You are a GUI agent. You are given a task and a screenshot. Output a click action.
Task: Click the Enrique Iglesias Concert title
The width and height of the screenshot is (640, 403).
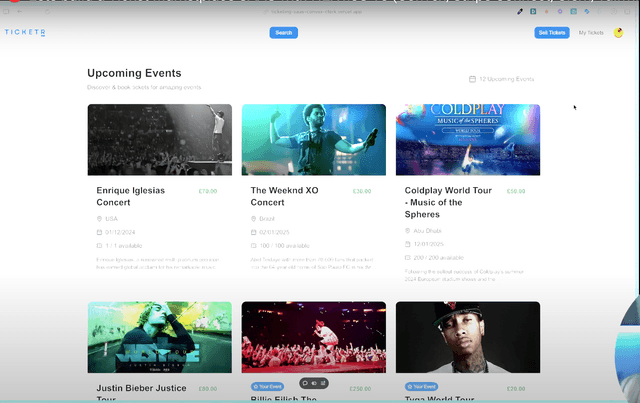click(x=131, y=196)
